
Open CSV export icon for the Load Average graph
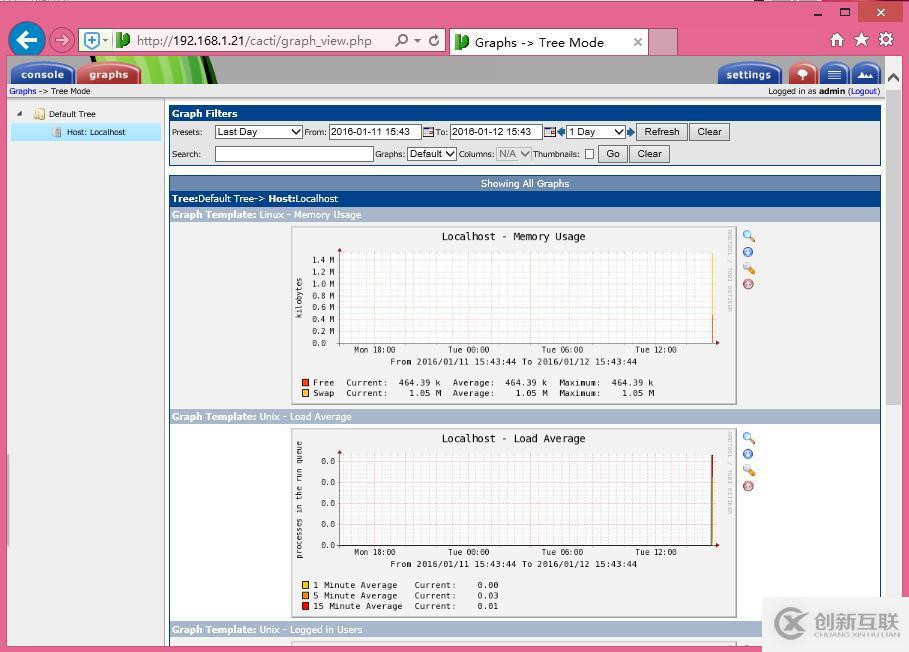748,454
